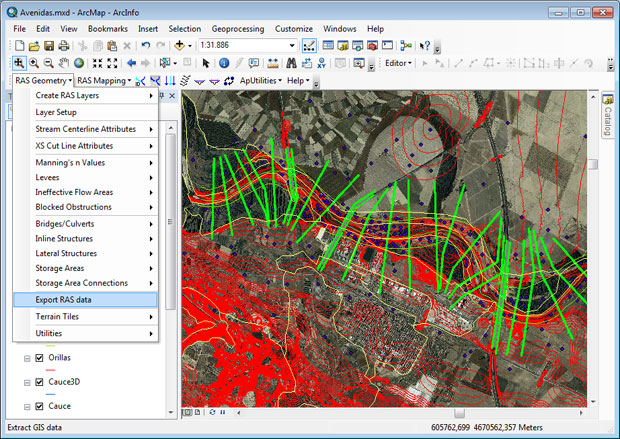Viewport: 620px width, 439px height.
Task: Open the Editor dropdown menu
Action: [x=398, y=63]
